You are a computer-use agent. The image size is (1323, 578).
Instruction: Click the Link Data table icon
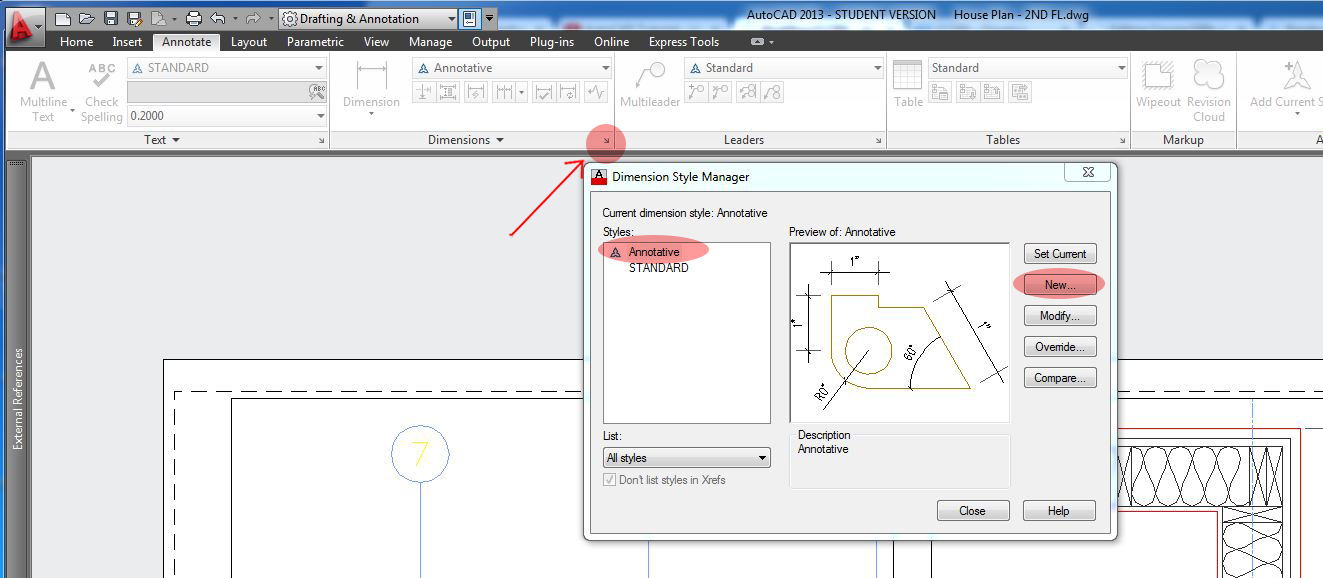pos(940,92)
